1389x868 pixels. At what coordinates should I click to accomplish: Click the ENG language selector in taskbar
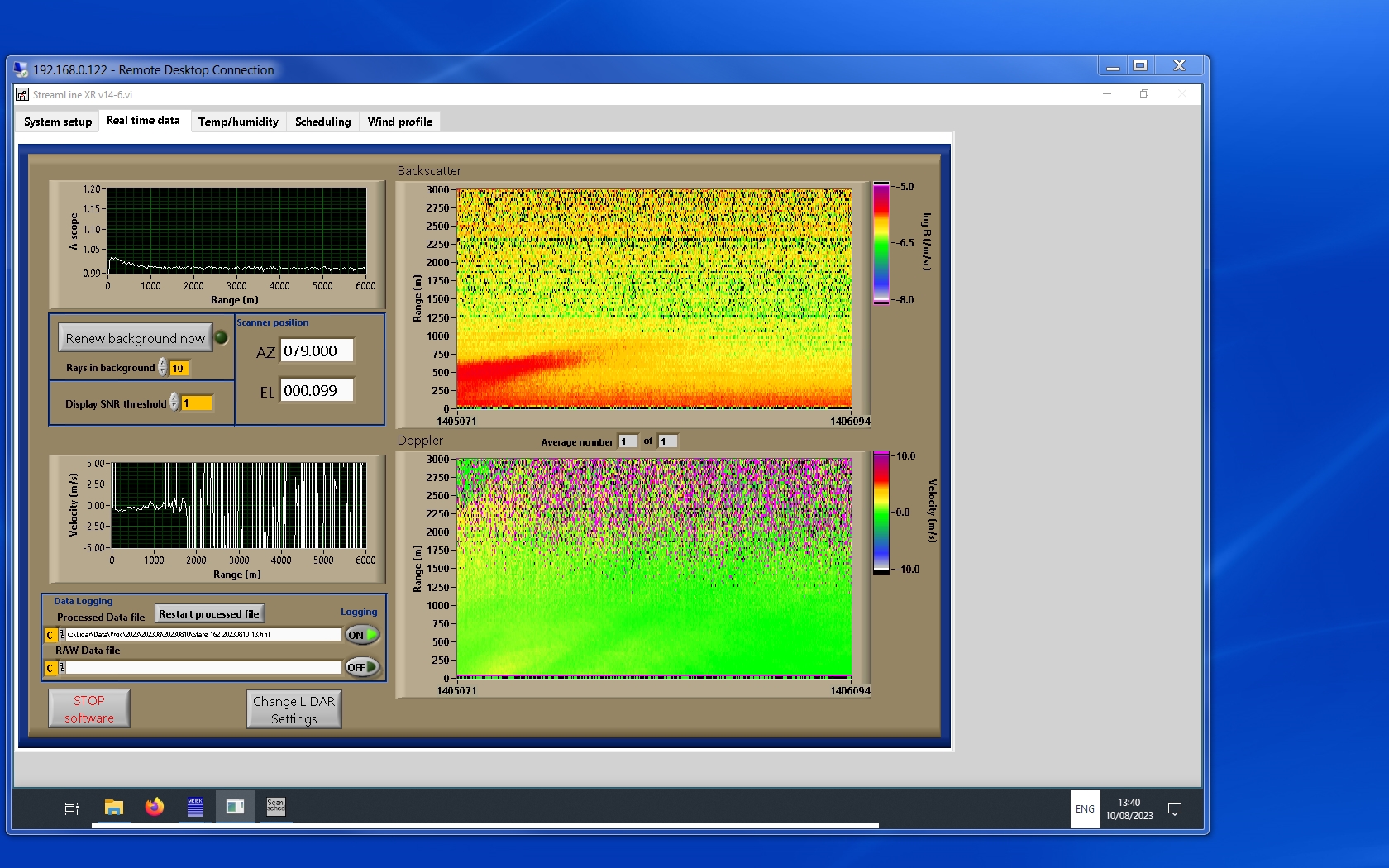(1085, 809)
